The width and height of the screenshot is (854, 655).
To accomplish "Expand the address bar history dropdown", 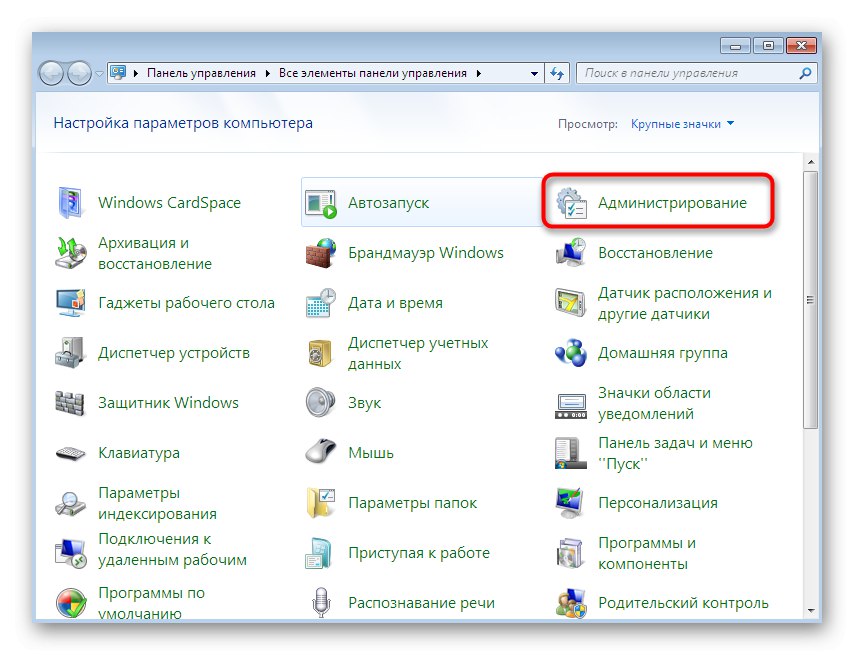I will 534,74.
